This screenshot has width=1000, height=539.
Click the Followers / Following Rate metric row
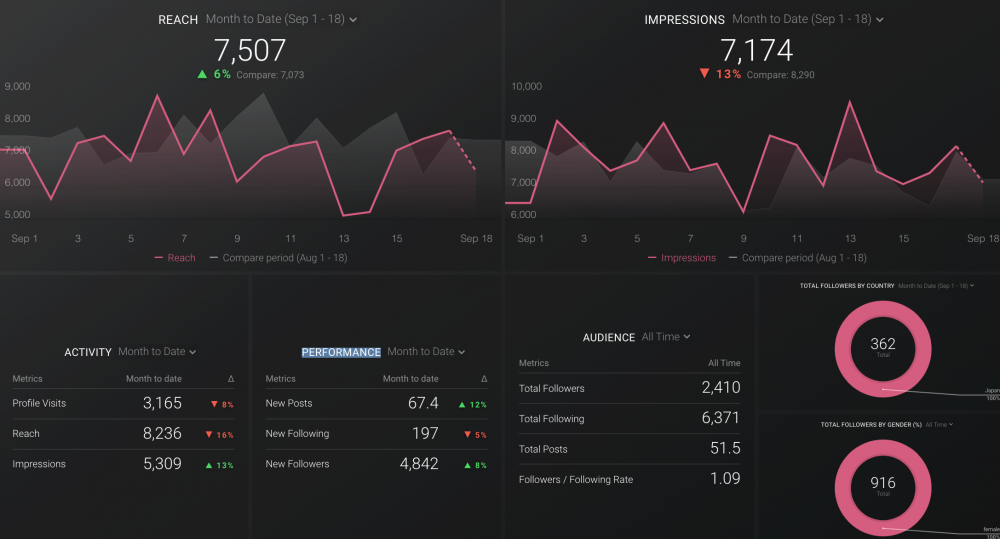[x=629, y=480]
